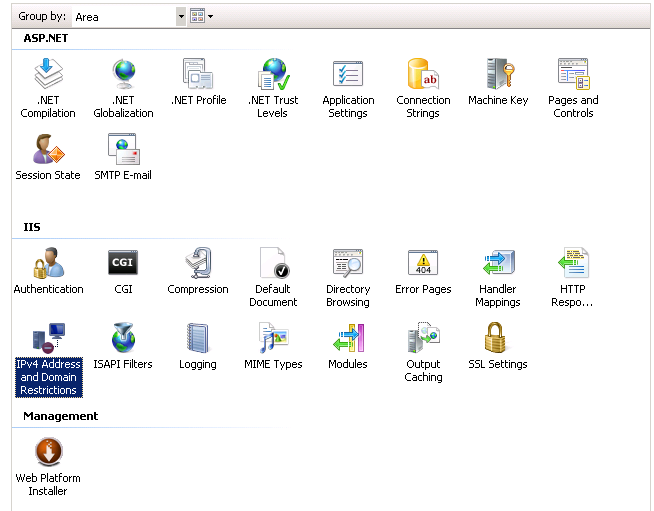Open .NET Globalization settings

click(123, 88)
